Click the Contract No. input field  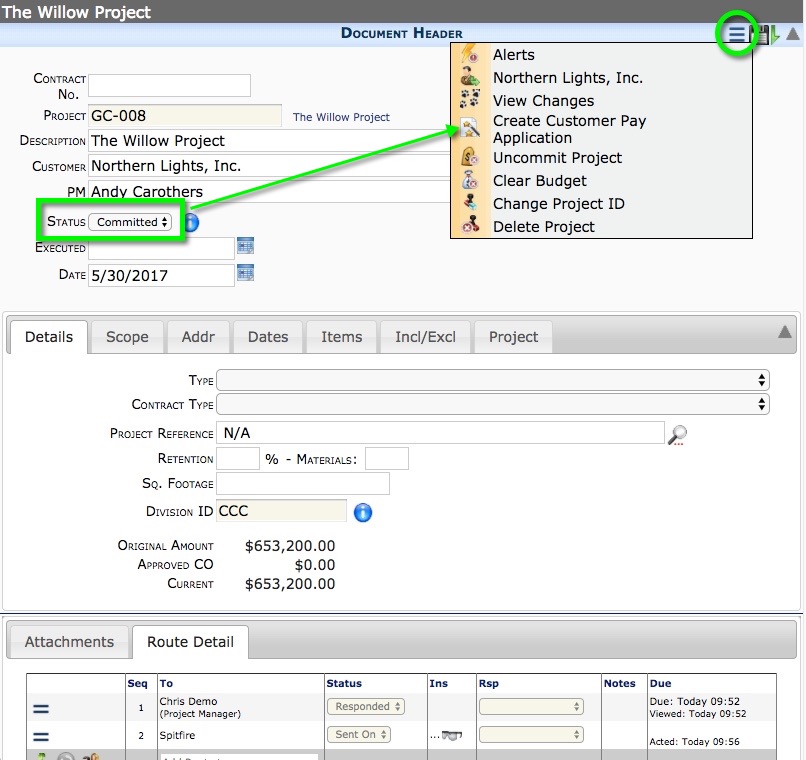click(x=169, y=85)
